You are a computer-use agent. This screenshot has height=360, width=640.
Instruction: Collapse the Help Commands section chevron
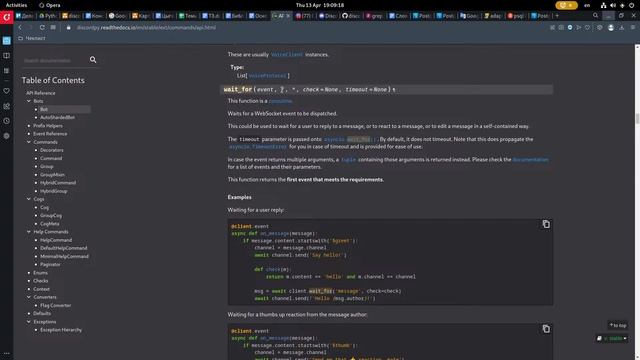(29, 231)
